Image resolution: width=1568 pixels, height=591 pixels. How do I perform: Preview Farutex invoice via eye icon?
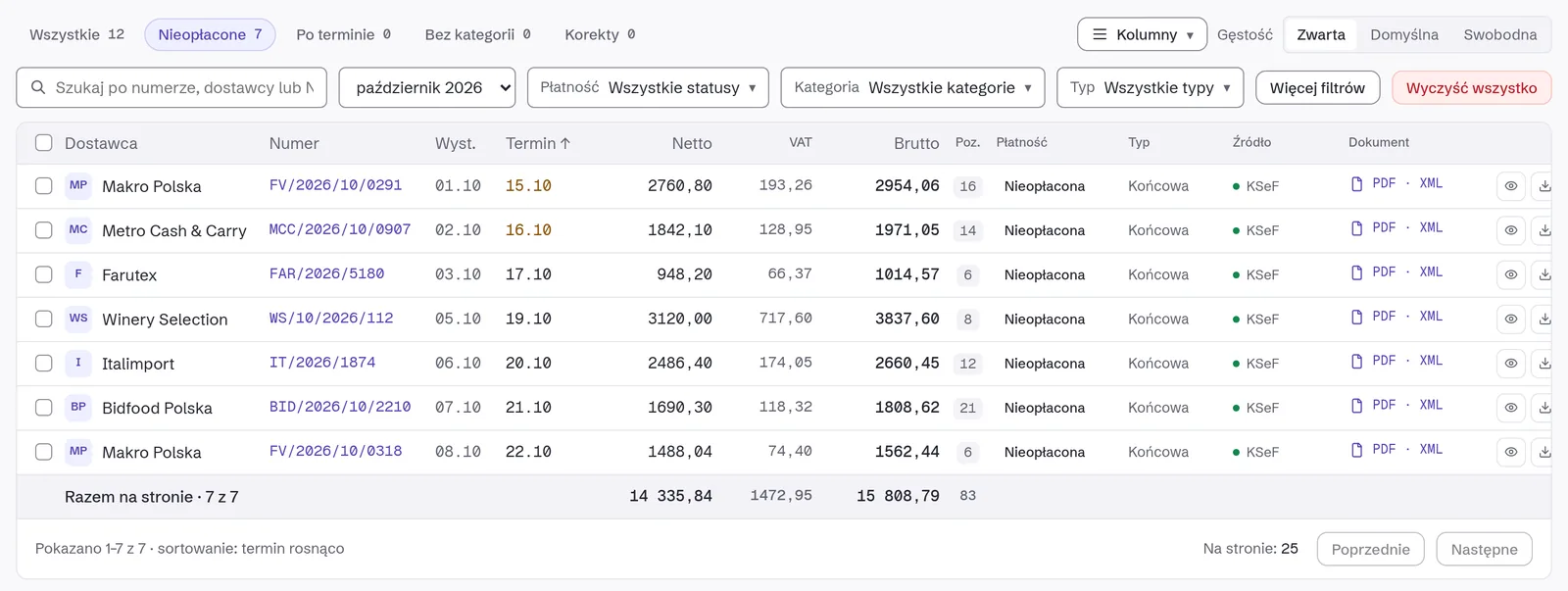[1511, 274]
